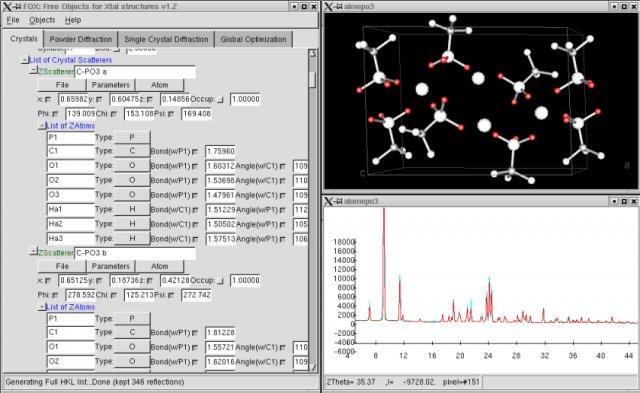Open the Help menu
Image resolution: width=640 pixels, height=393 pixels.
click(73, 20)
